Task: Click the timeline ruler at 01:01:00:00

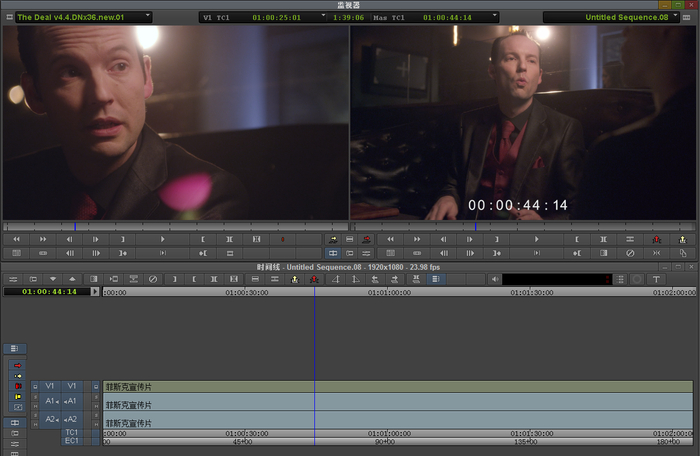Action: point(389,293)
